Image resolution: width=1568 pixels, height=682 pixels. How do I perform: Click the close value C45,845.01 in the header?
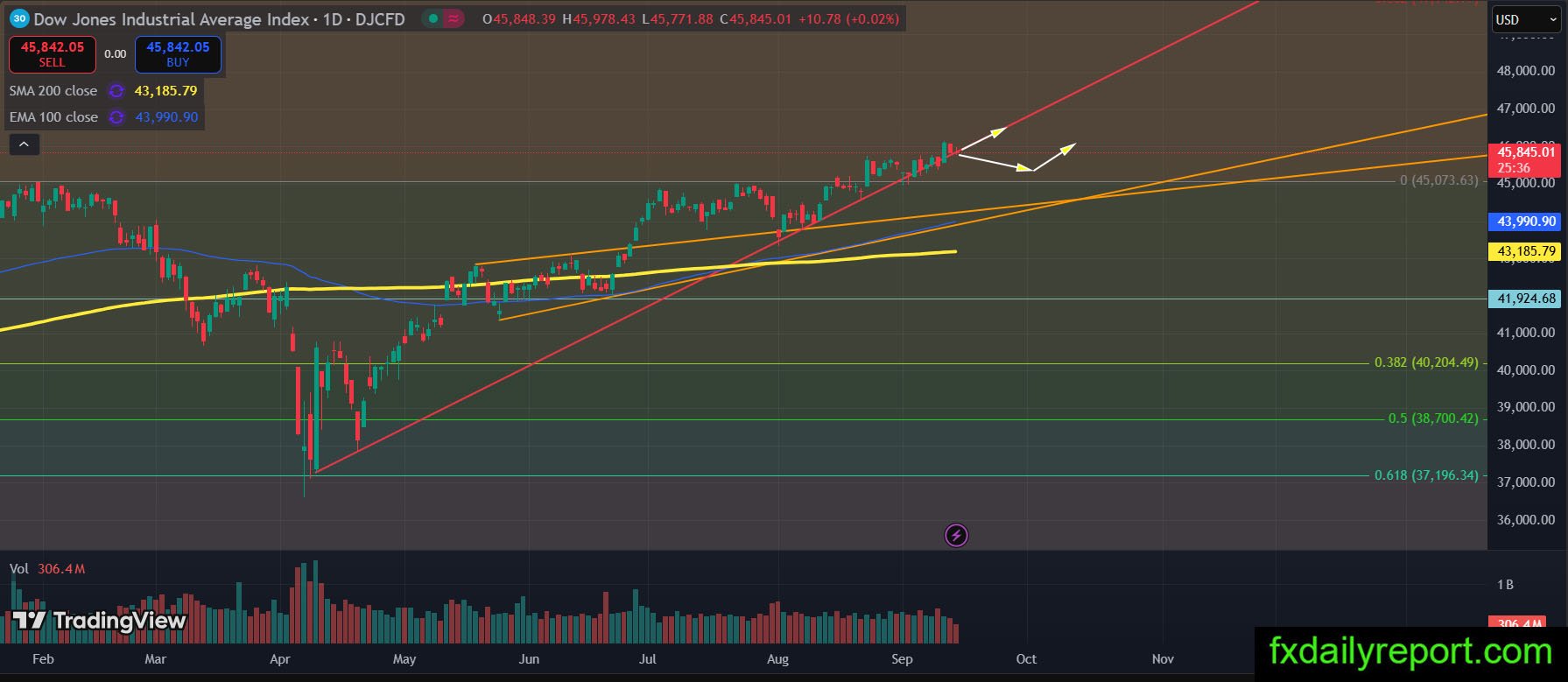[756, 18]
